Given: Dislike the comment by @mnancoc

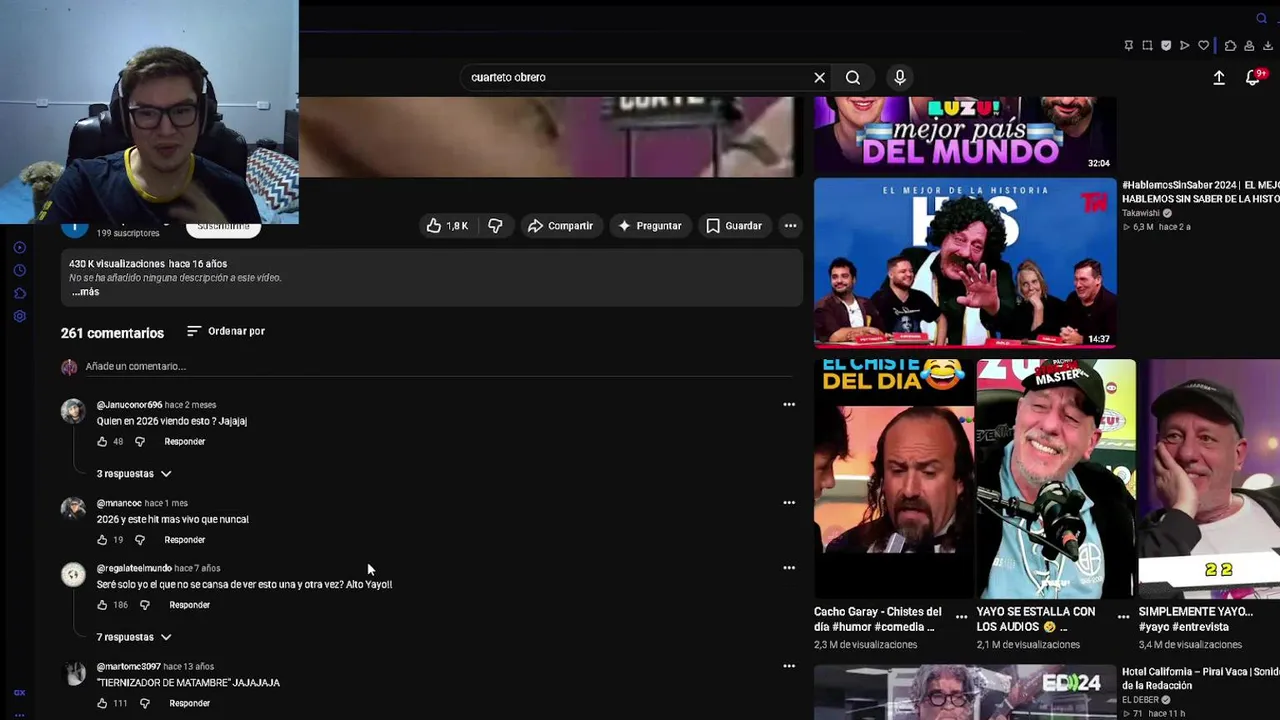Looking at the screenshot, I should click(140, 540).
